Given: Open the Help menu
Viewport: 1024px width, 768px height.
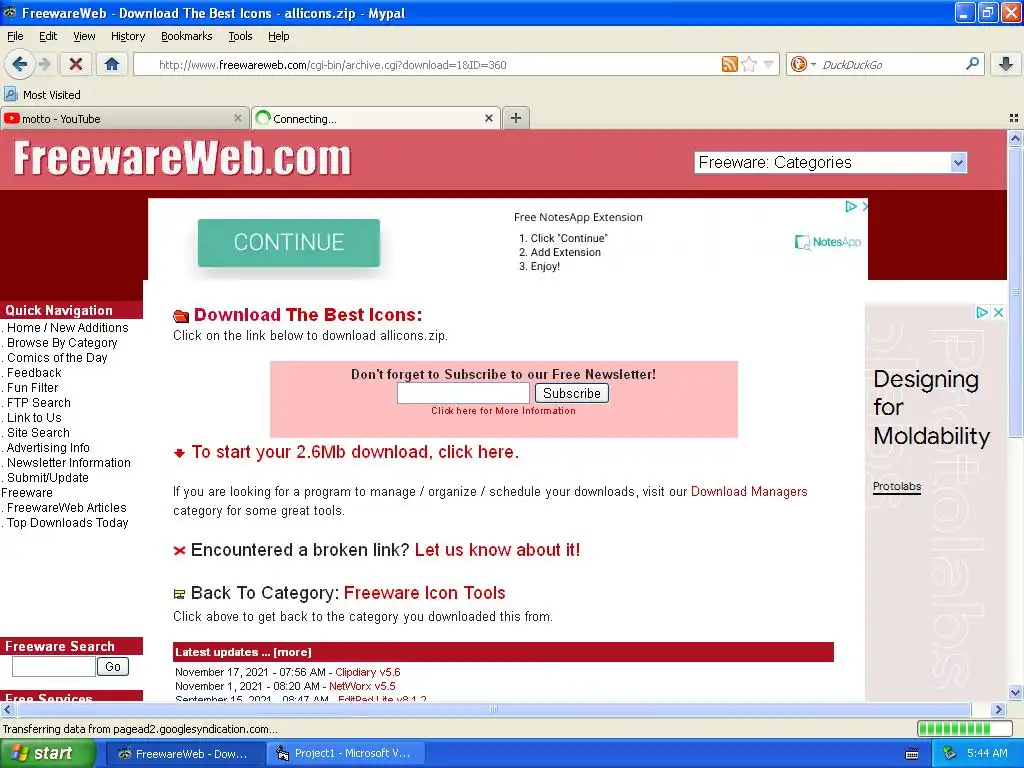Looking at the screenshot, I should pyautogui.click(x=278, y=36).
